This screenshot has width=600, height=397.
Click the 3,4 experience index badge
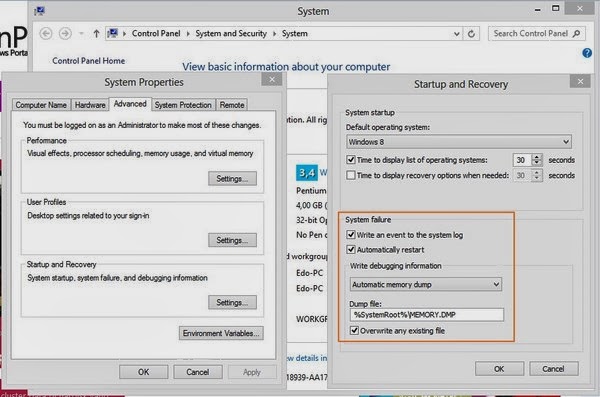[x=307, y=173]
